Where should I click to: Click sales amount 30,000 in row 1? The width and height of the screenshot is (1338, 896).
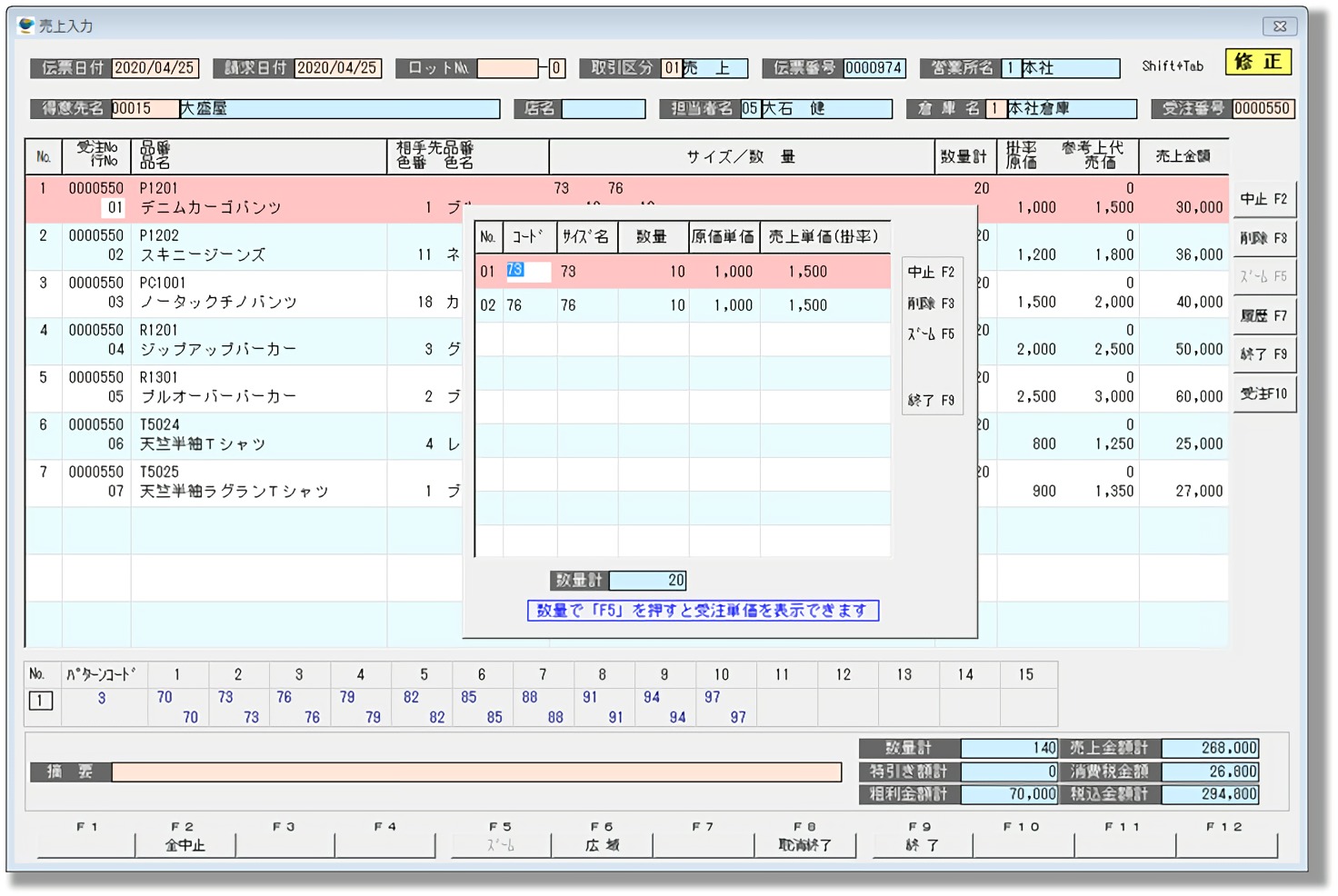1199,208
